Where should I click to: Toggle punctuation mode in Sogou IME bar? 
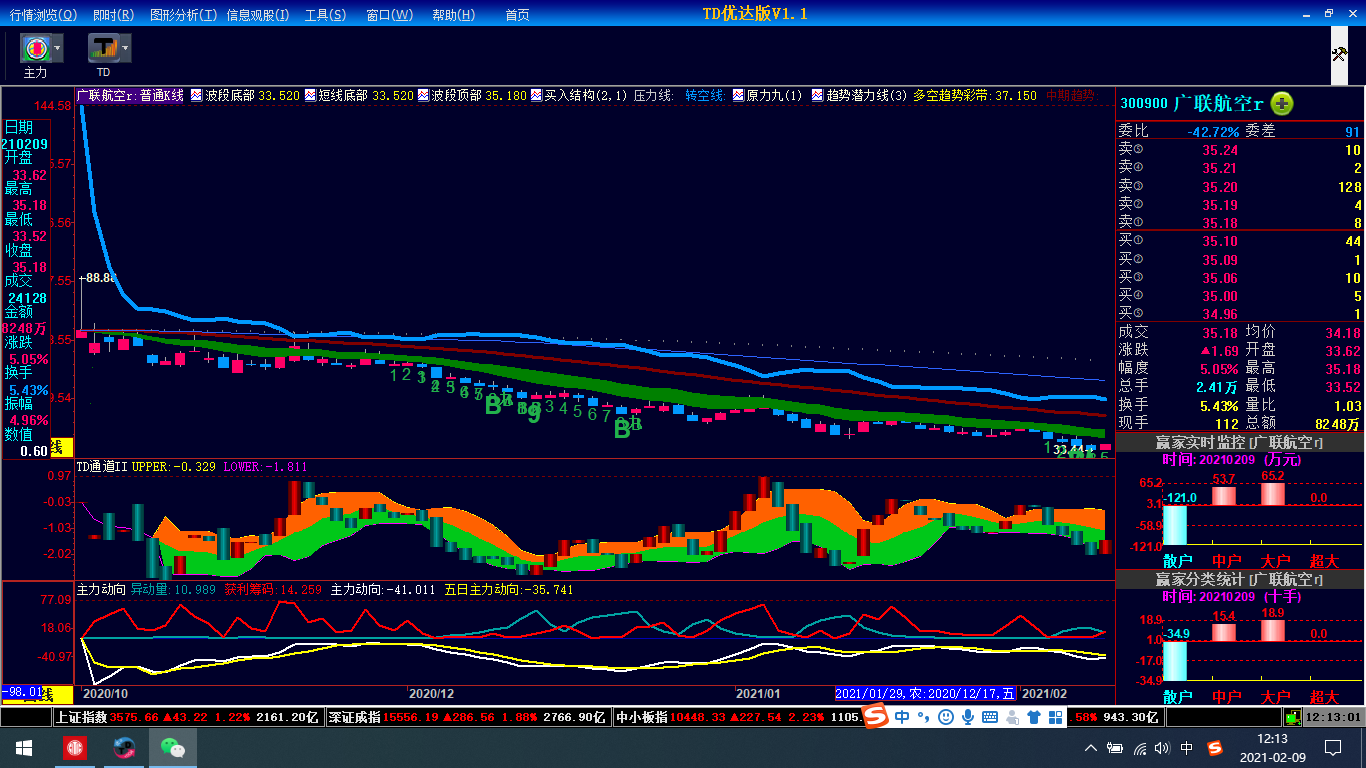[923, 717]
